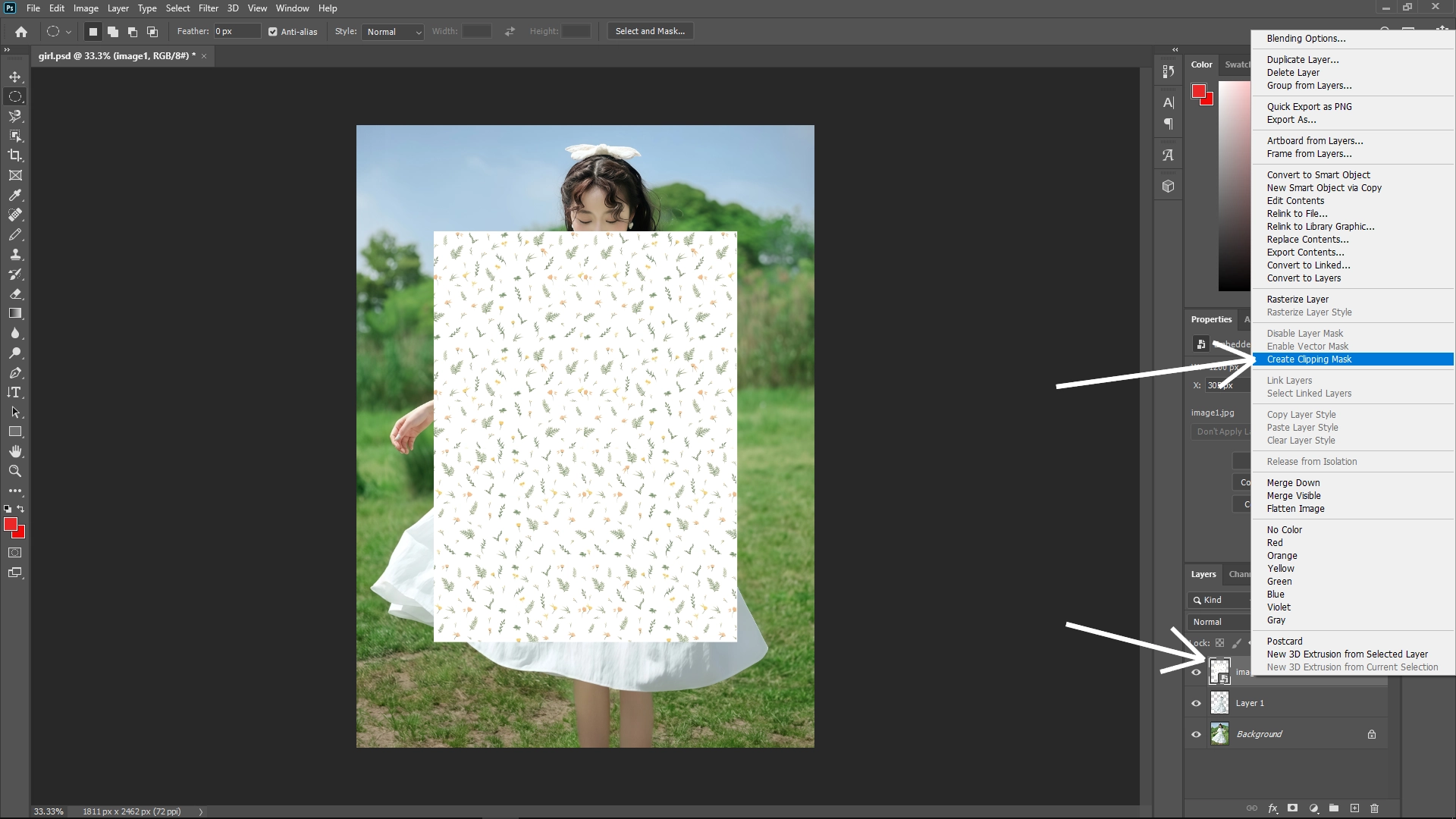Screen dimensions: 1456x819
Task: Open the Photoshop Home screen
Action: (20, 32)
